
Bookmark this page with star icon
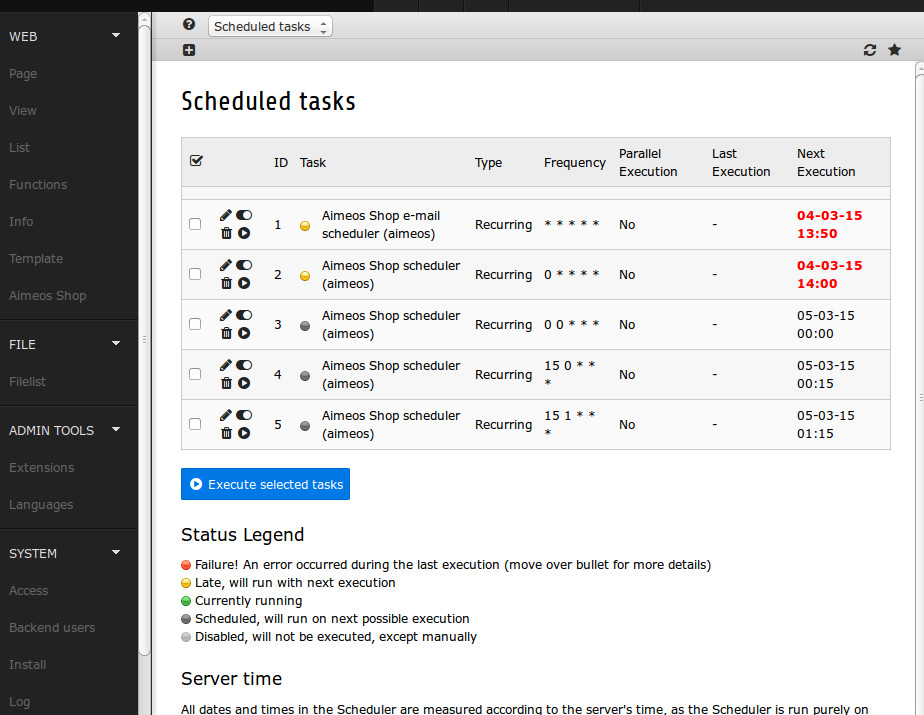895,50
